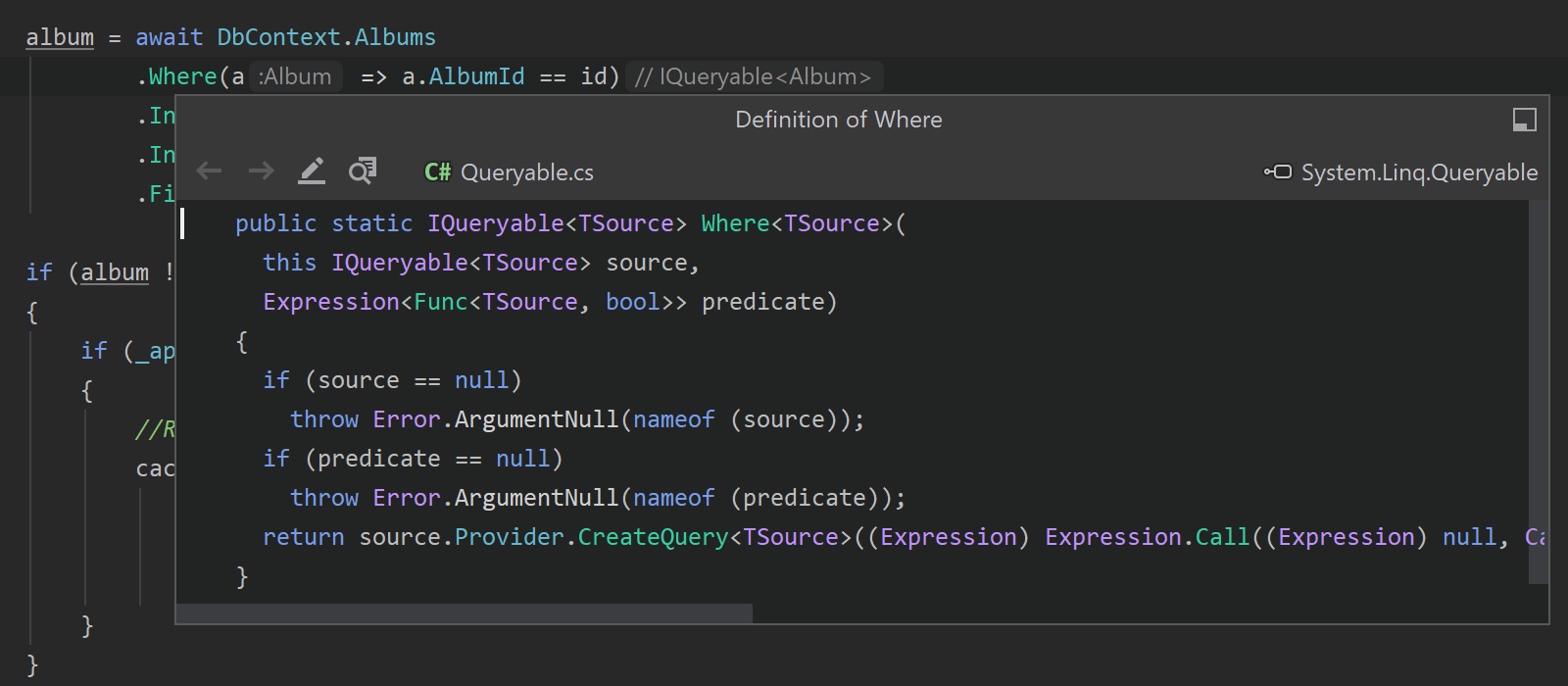Click the '// IQueryable<Album>' inlay hint

753,76
